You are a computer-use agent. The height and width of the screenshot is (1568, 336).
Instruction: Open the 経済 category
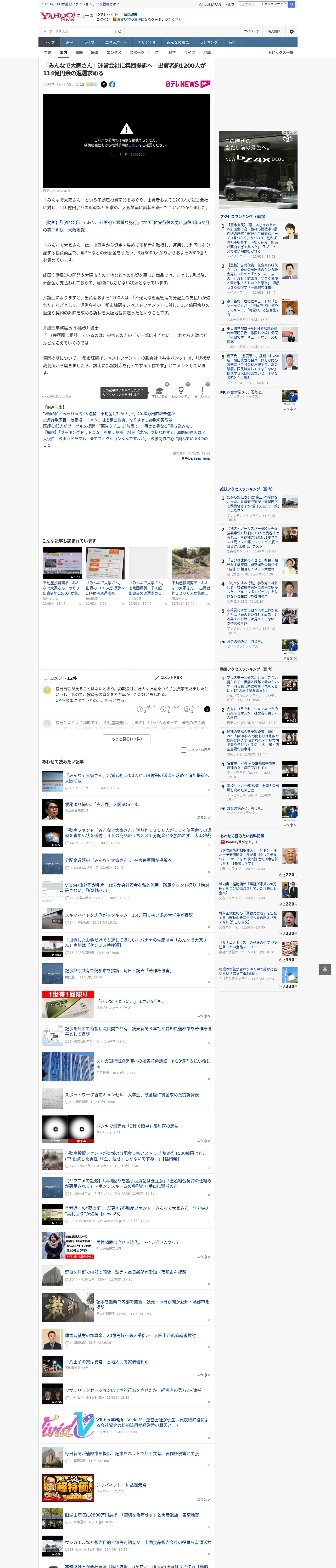pos(94,52)
